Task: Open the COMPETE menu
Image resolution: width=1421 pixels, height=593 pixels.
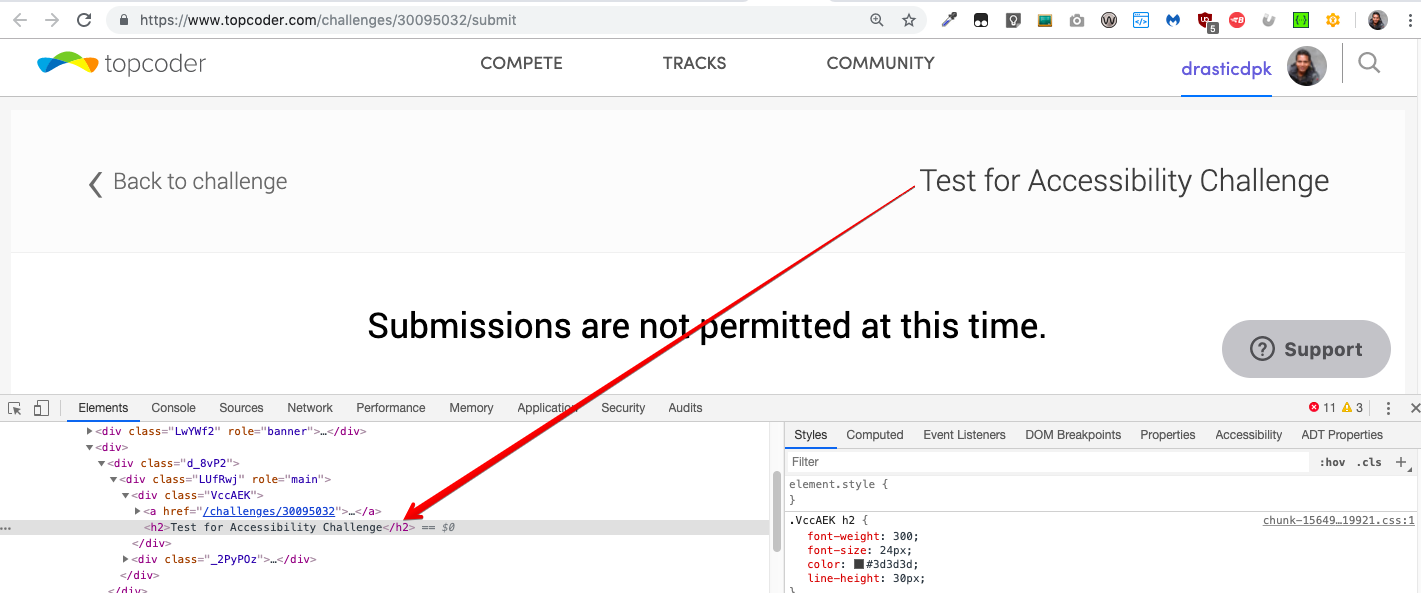Action: tap(521, 63)
